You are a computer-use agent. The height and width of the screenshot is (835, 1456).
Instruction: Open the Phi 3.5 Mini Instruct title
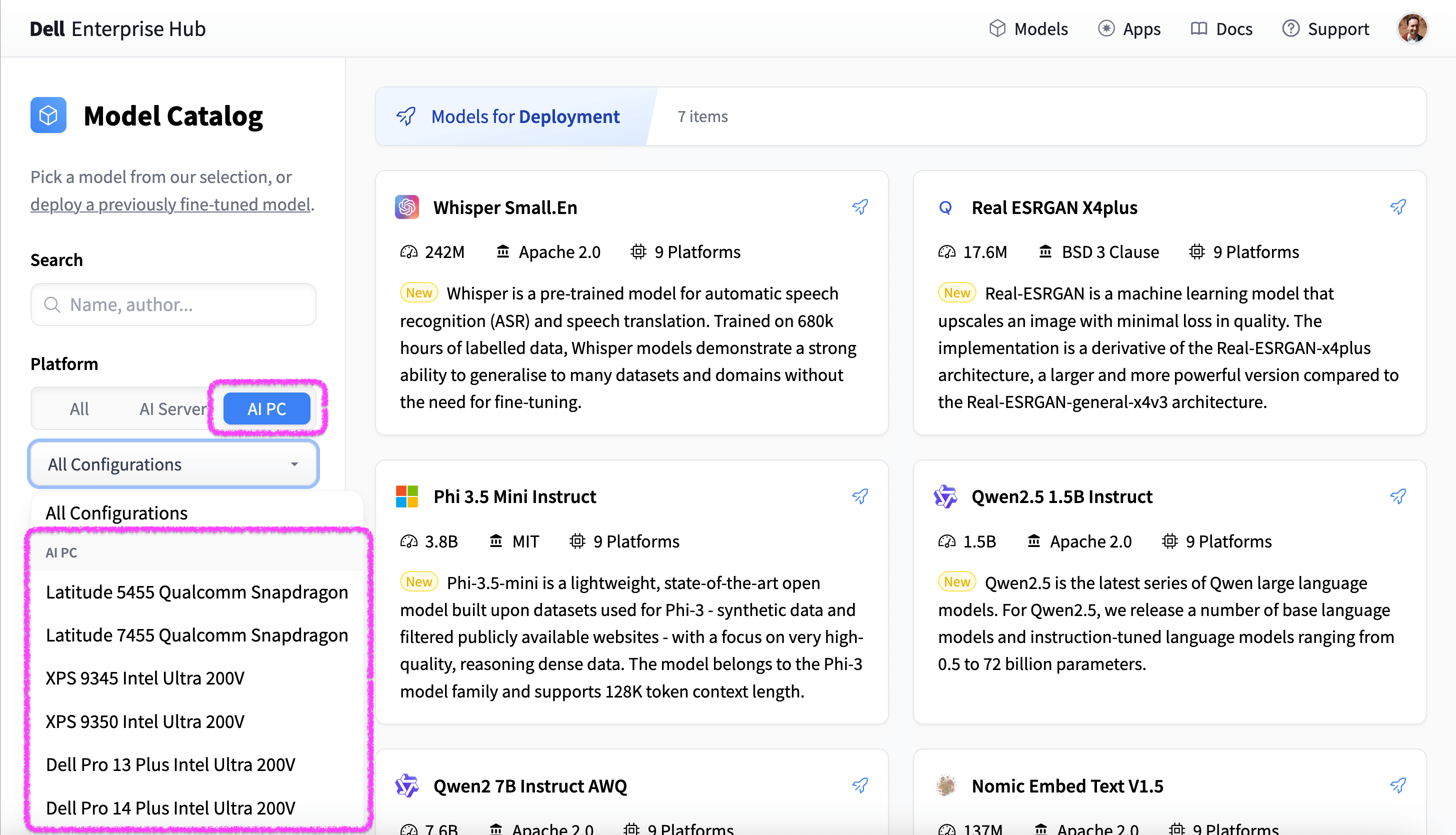tap(514, 496)
